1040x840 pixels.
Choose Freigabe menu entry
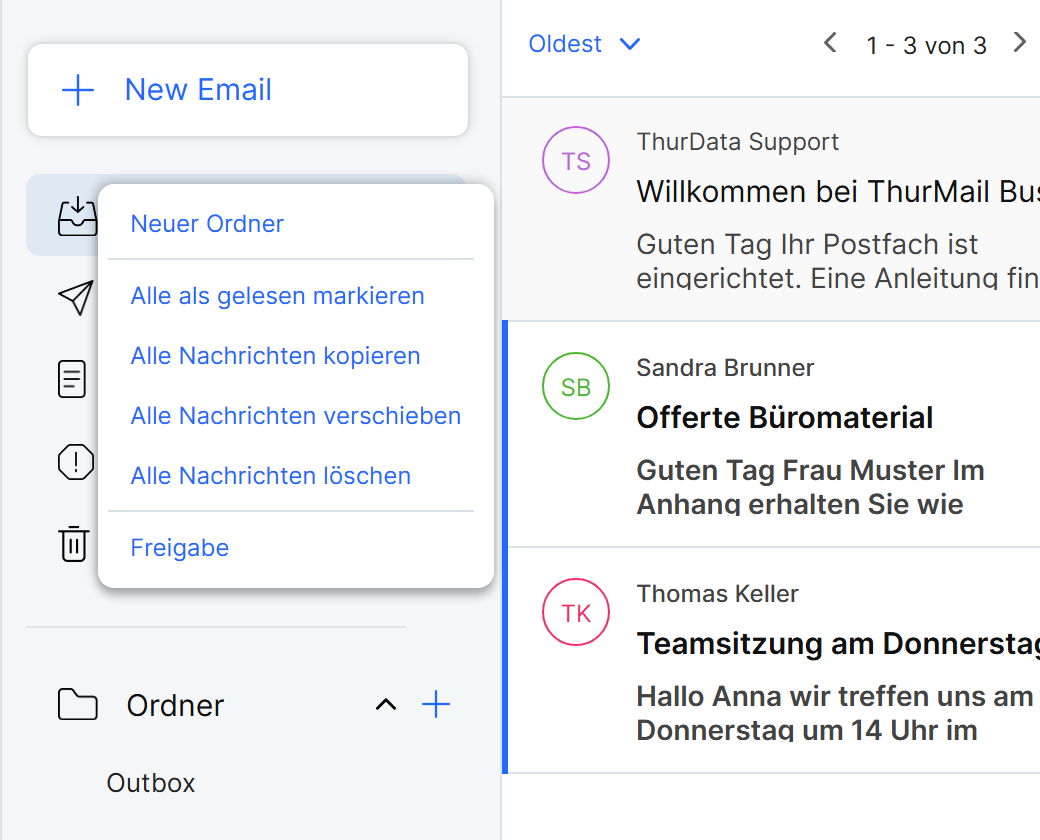[180, 548]
